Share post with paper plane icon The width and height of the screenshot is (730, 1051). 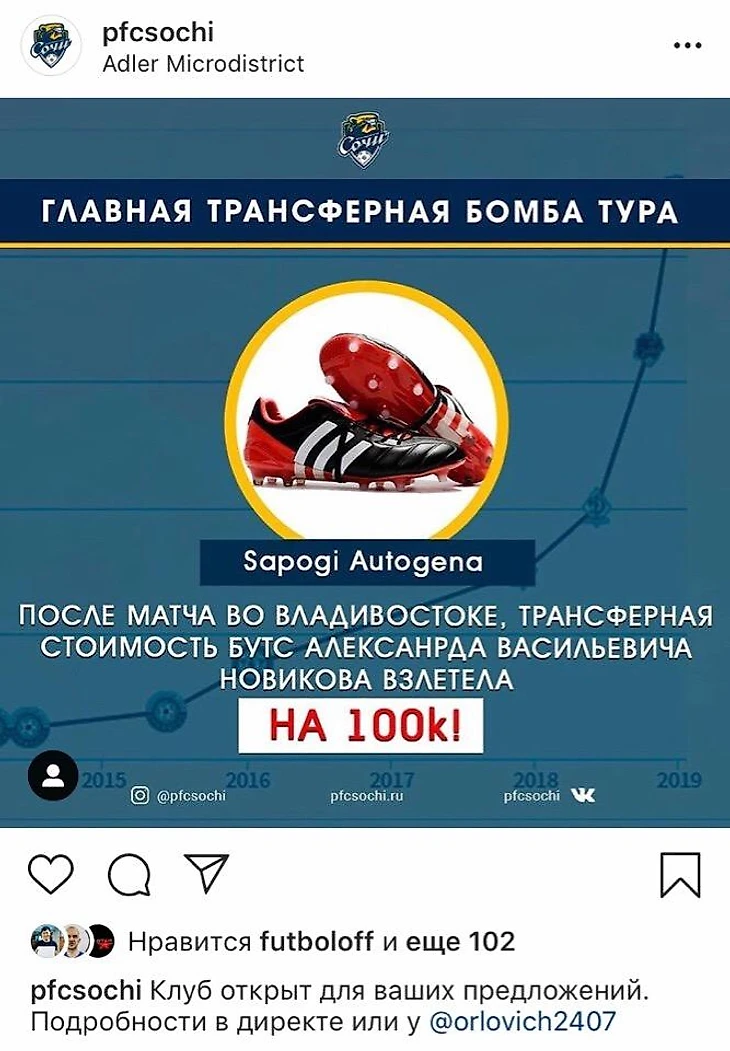206,873
